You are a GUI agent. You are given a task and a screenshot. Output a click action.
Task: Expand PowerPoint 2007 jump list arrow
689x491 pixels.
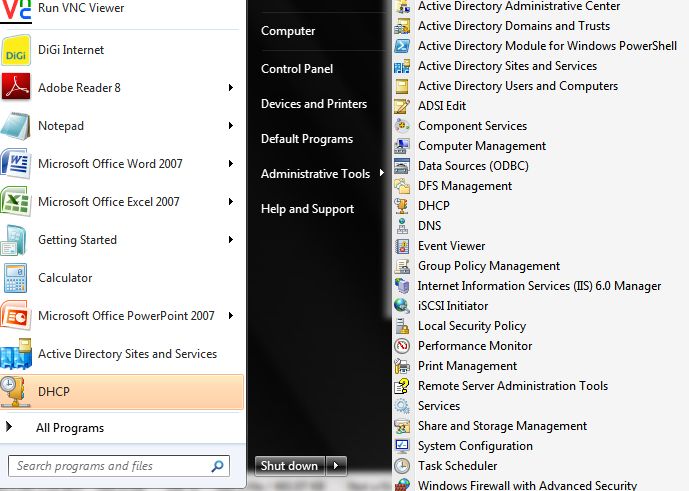[x=231, y=316]
